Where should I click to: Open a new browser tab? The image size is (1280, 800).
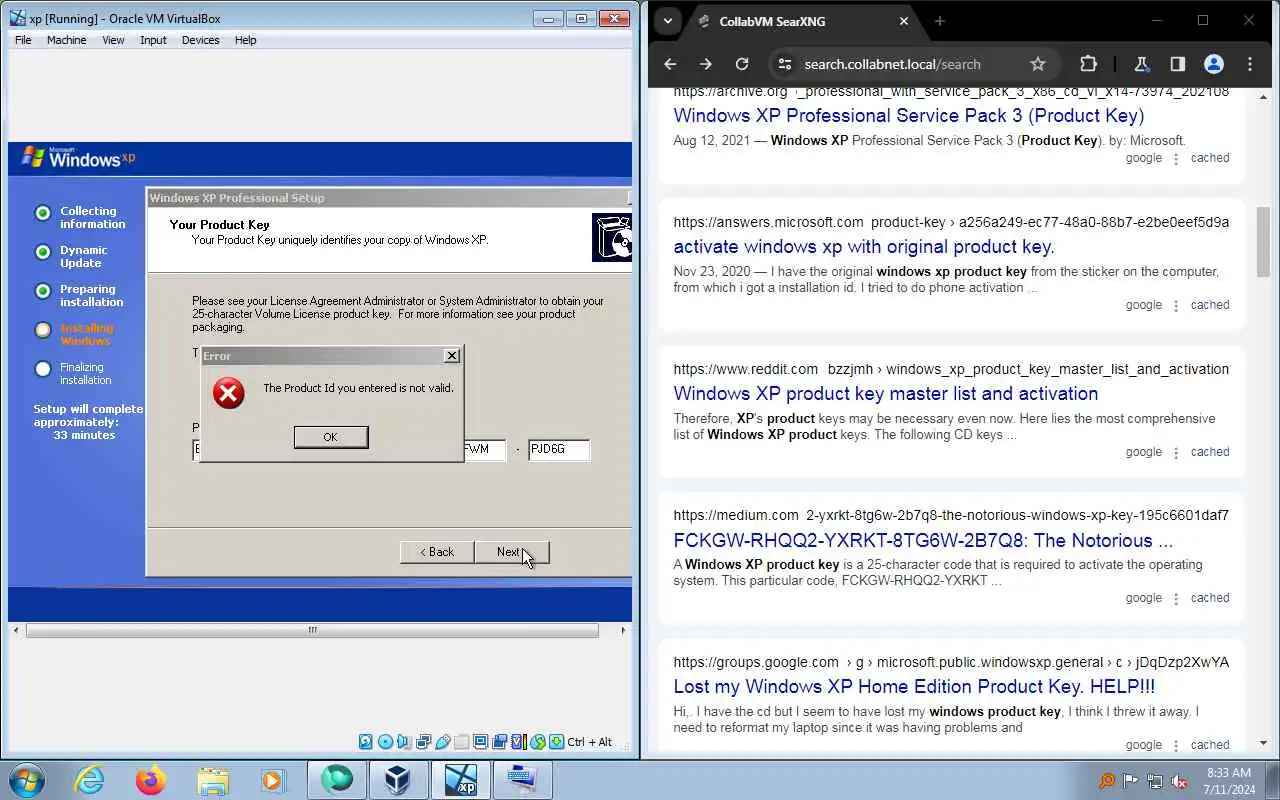(939, 21)
